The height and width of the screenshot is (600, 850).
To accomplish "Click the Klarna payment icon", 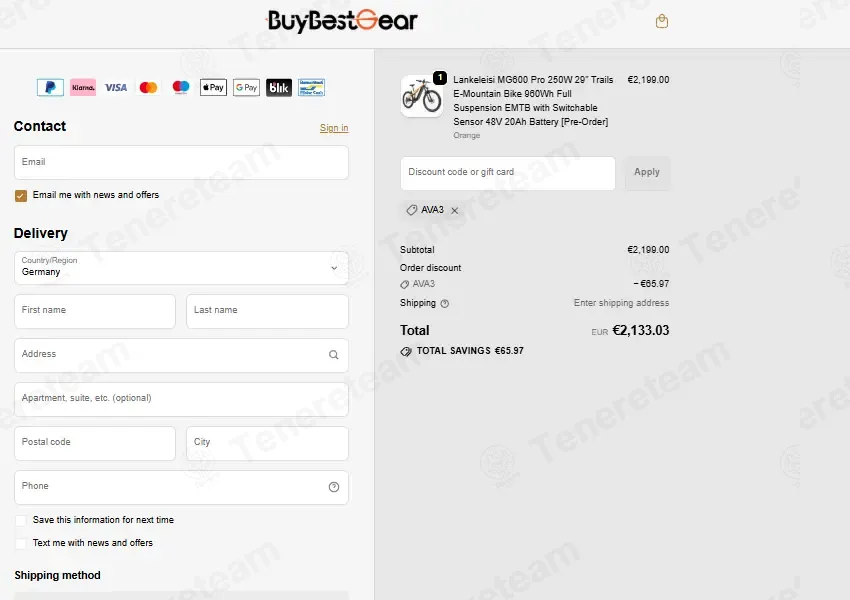I will coord(83,87).
